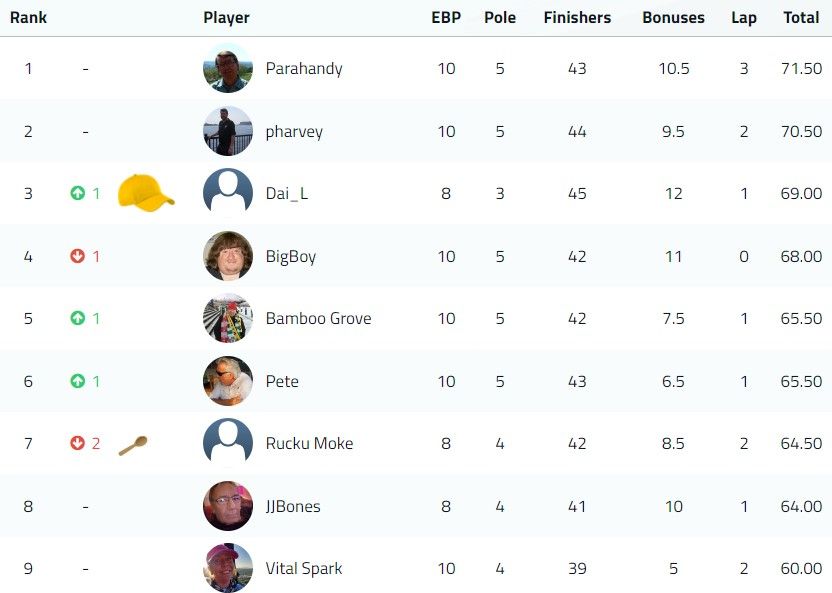Click the default avatar of Dai_L

(x=228, y=193)
